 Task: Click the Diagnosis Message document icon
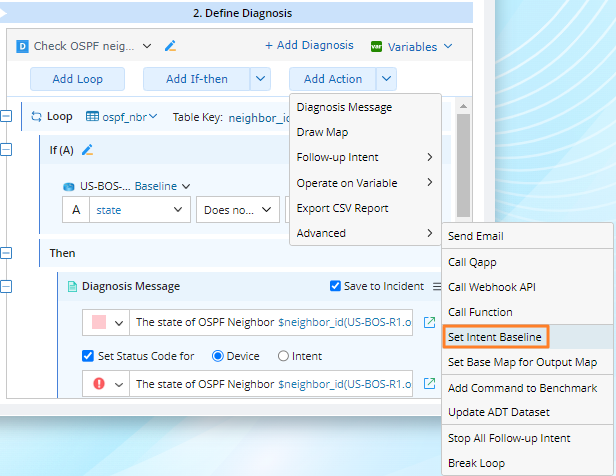72,286
